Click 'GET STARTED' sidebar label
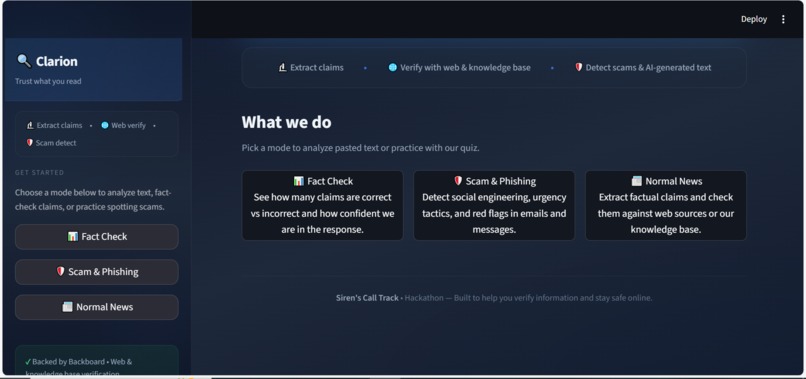Image resolution: width=806 pixels, height=379 pixels. (40, 172)
